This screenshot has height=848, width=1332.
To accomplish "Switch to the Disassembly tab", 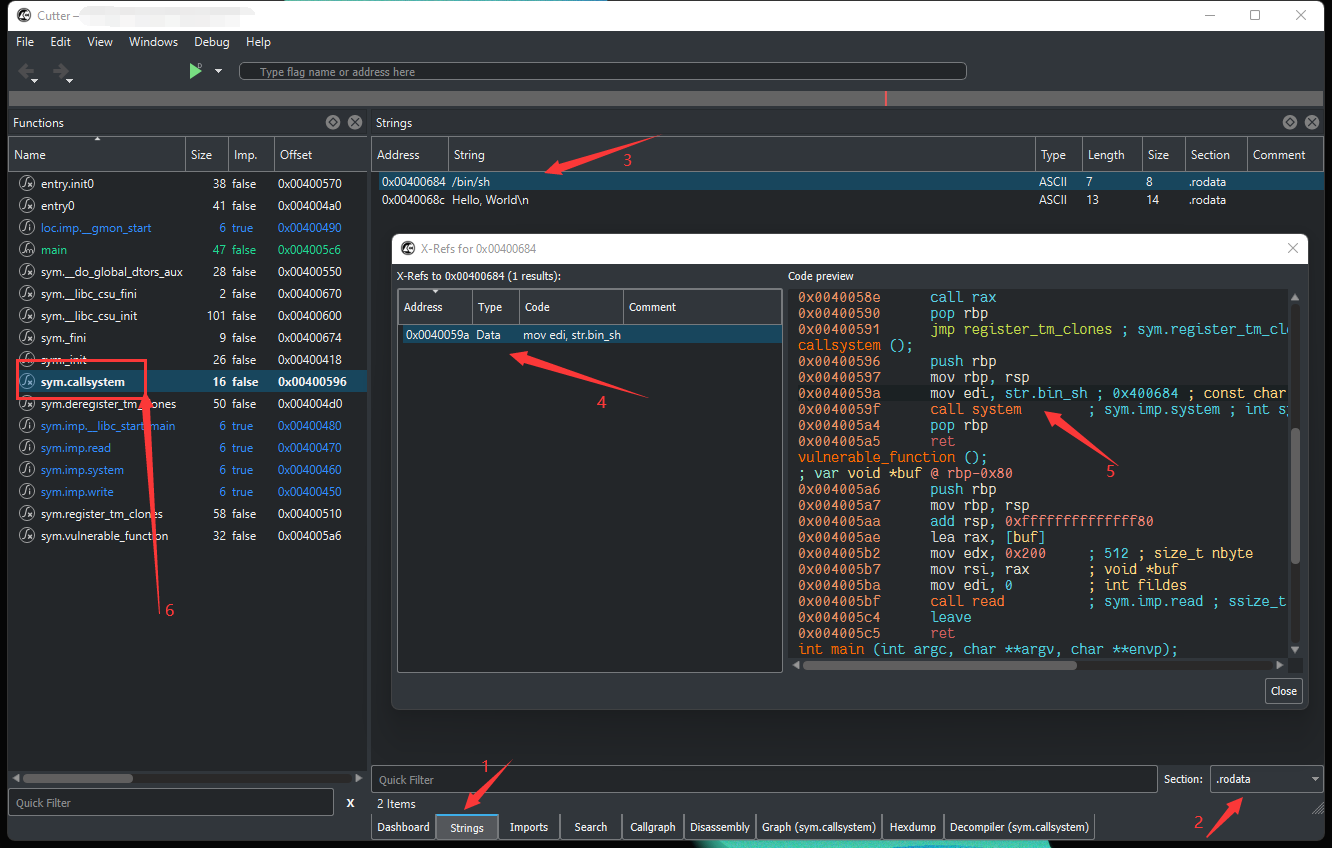I will pyautogui.click(x=720, y=827).
